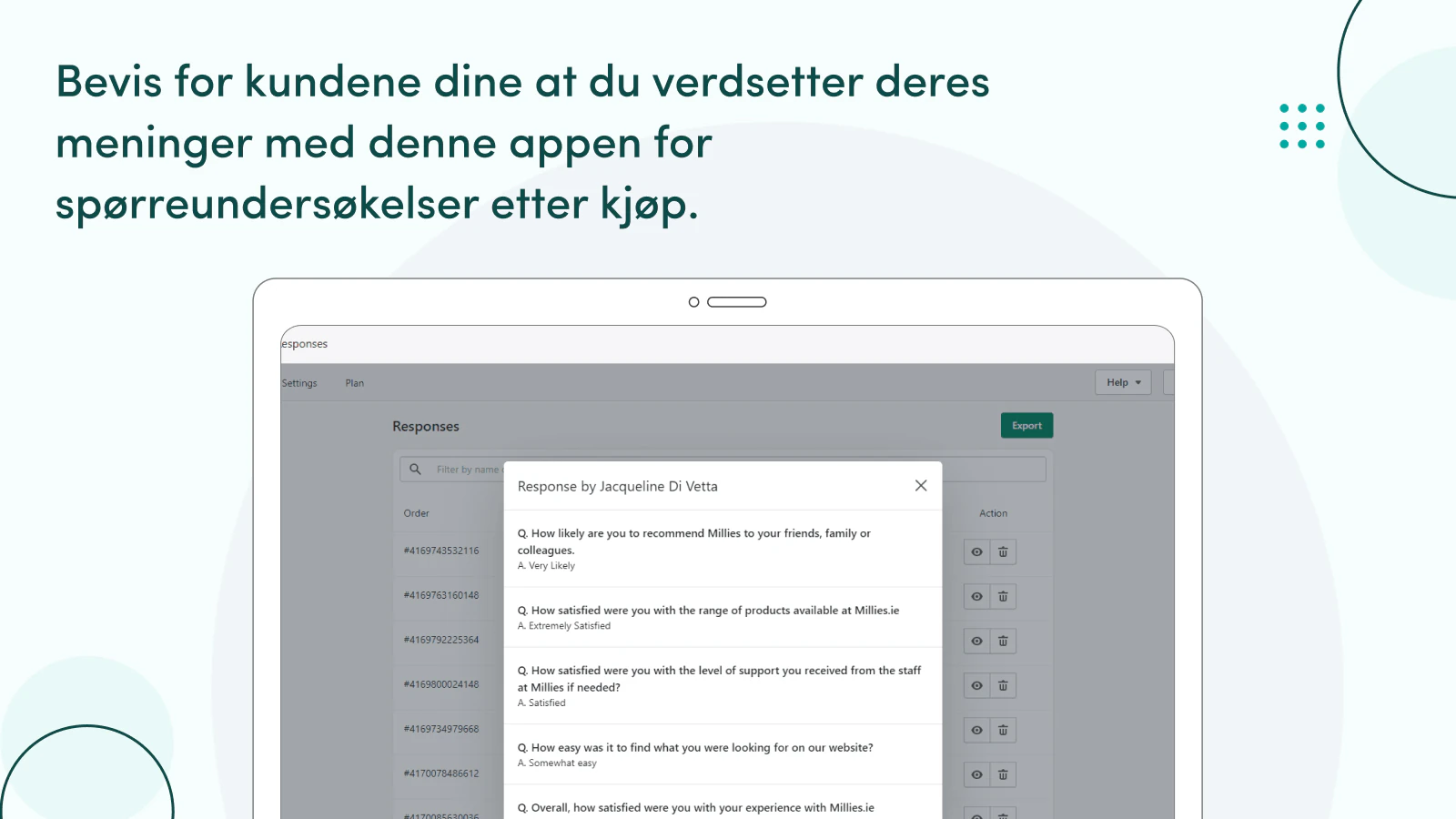Click the question about finding items on website

(x=695, y=748)
